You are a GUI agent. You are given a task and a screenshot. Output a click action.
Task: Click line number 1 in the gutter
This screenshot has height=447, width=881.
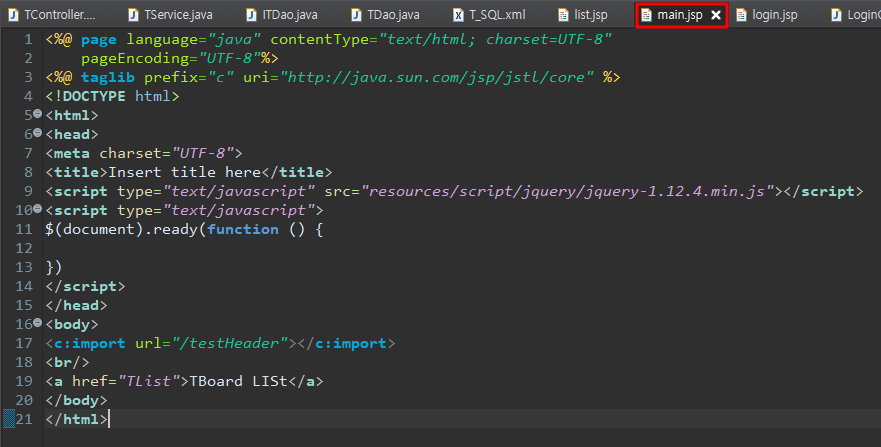coord(28,39)
